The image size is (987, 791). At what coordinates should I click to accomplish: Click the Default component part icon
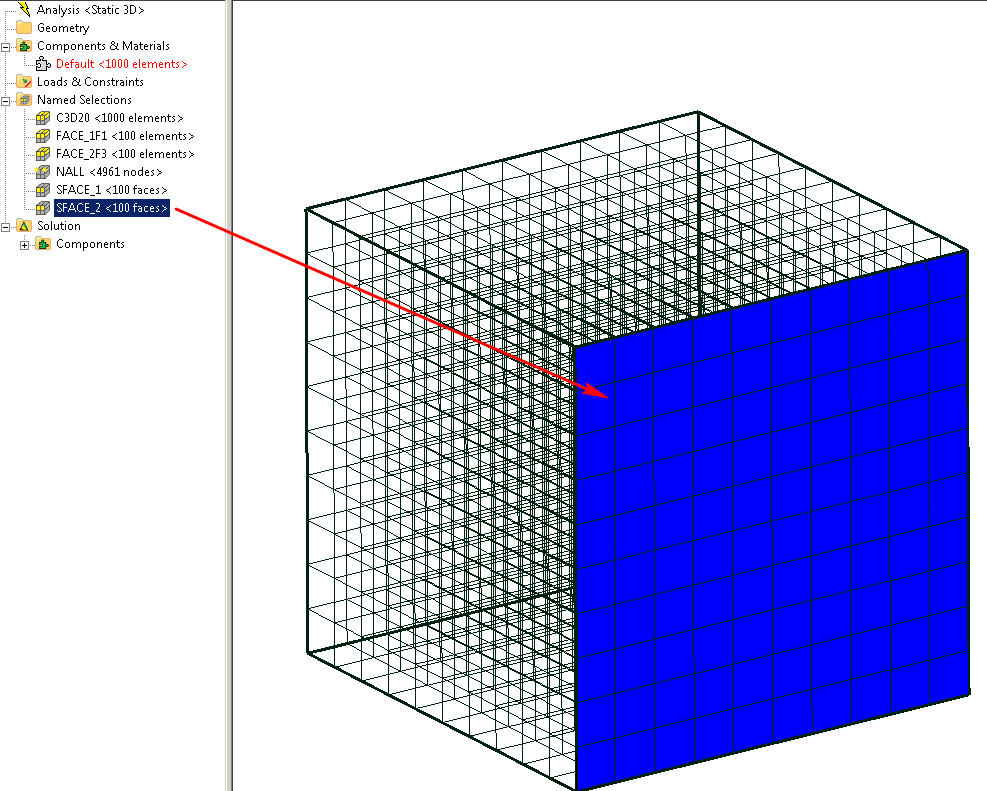click(43, 64)
